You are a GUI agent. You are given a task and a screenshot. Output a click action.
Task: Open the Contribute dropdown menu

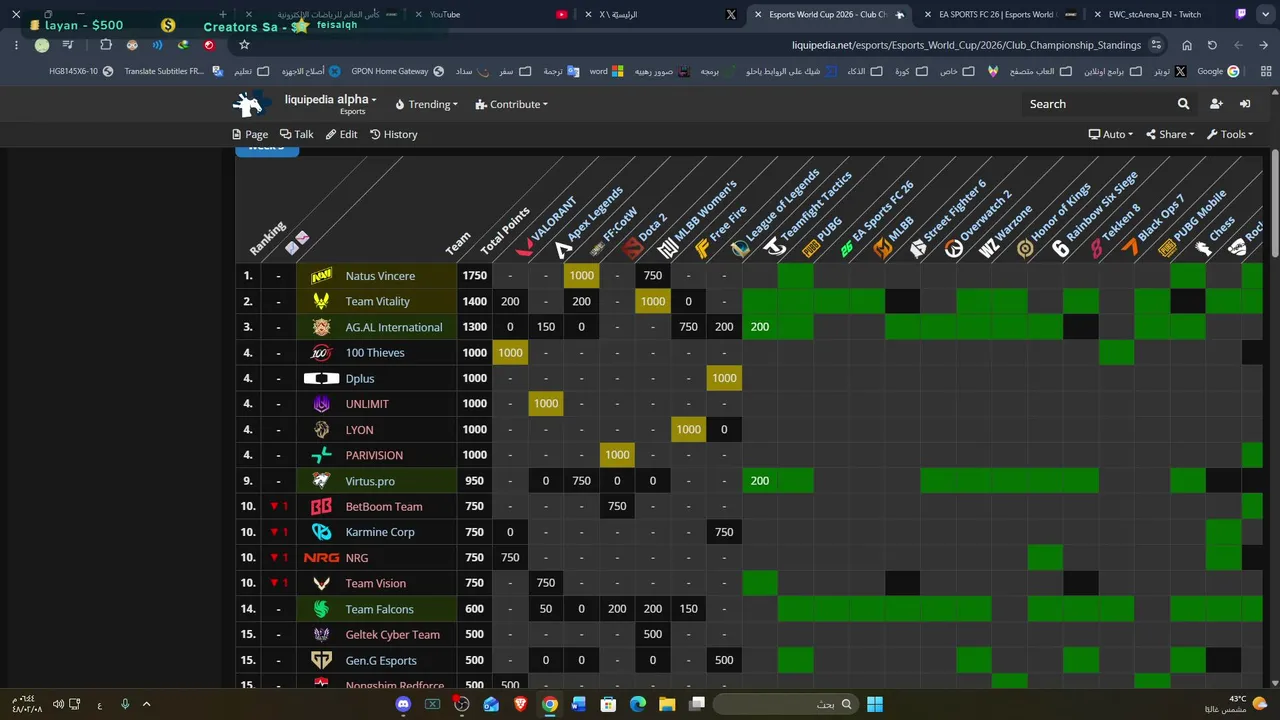click(x=512, y=104)
